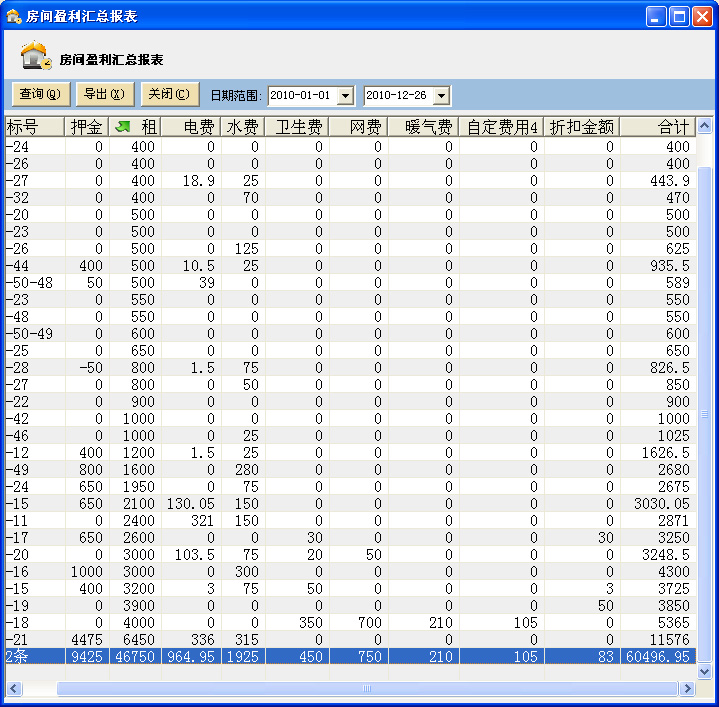
Task: Select the electricity value 18.9
Action: [191, 181]
